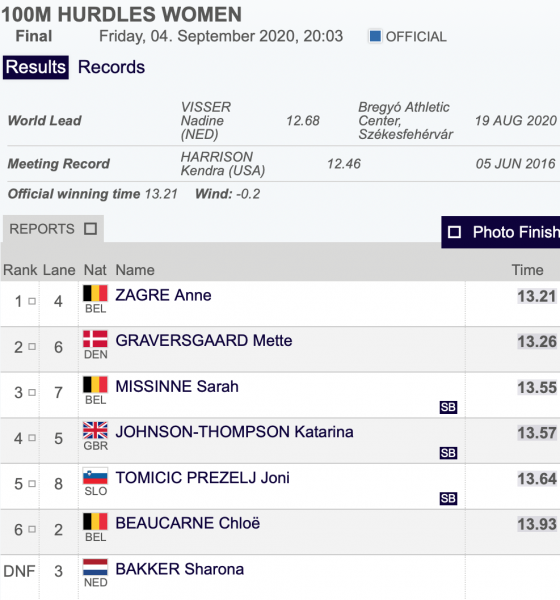Select the Results tab
Screen dimensions: 560x600
click(x=36, y=67)
